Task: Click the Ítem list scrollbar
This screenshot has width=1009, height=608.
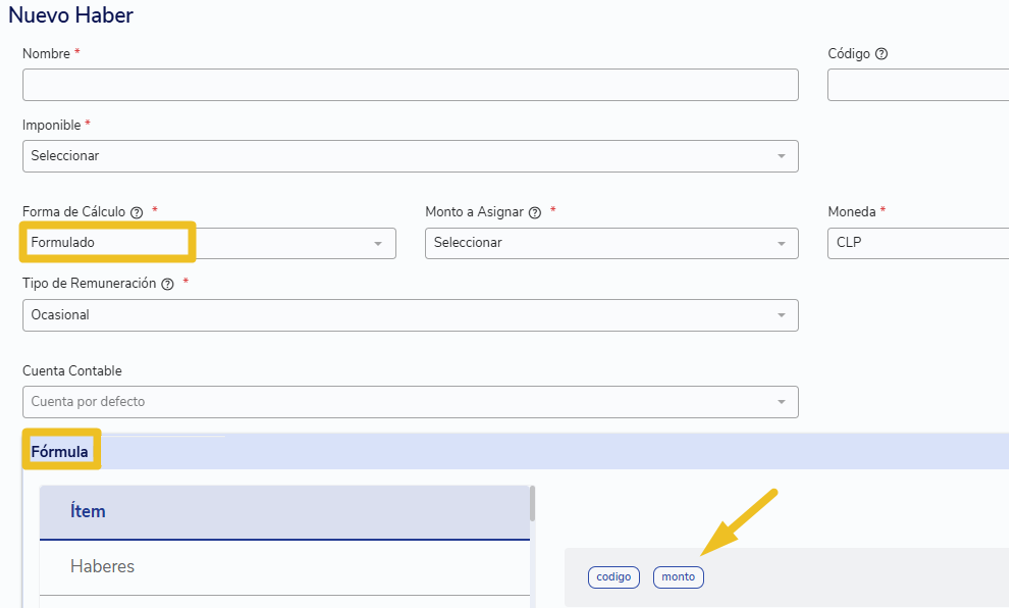Action: click(532, 504)
